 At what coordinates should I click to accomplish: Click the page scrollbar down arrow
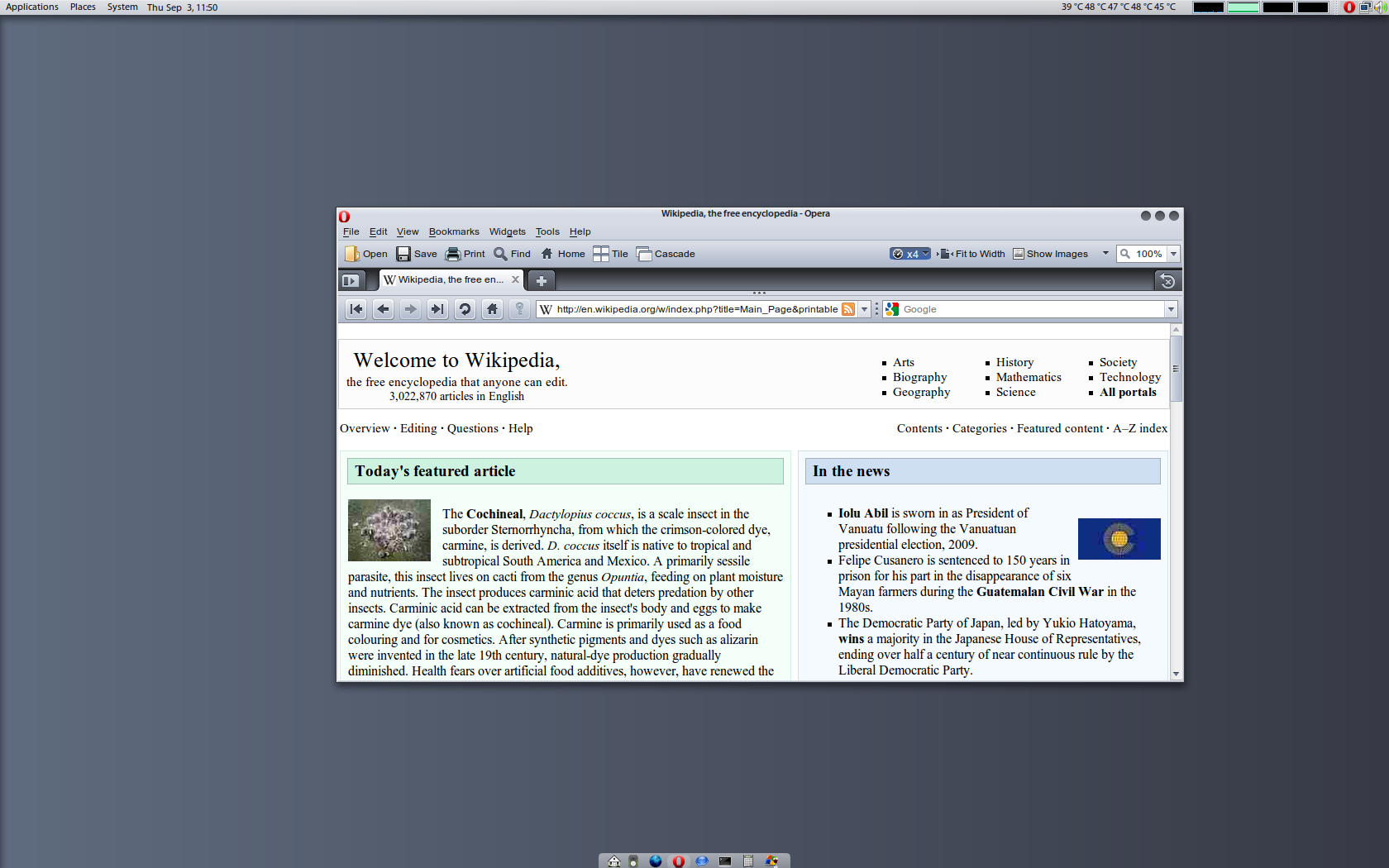[1176, 674]
